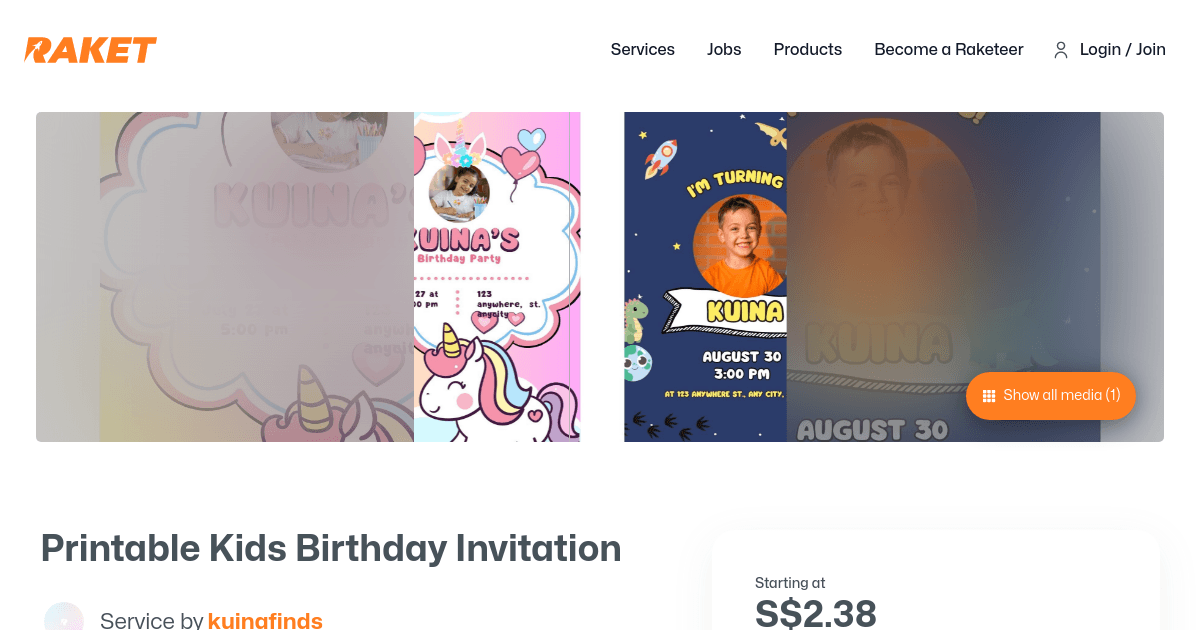Click the blurred boy photo background preview
The height and width of the screenshot is (630, 1200).
click(943, 277)
